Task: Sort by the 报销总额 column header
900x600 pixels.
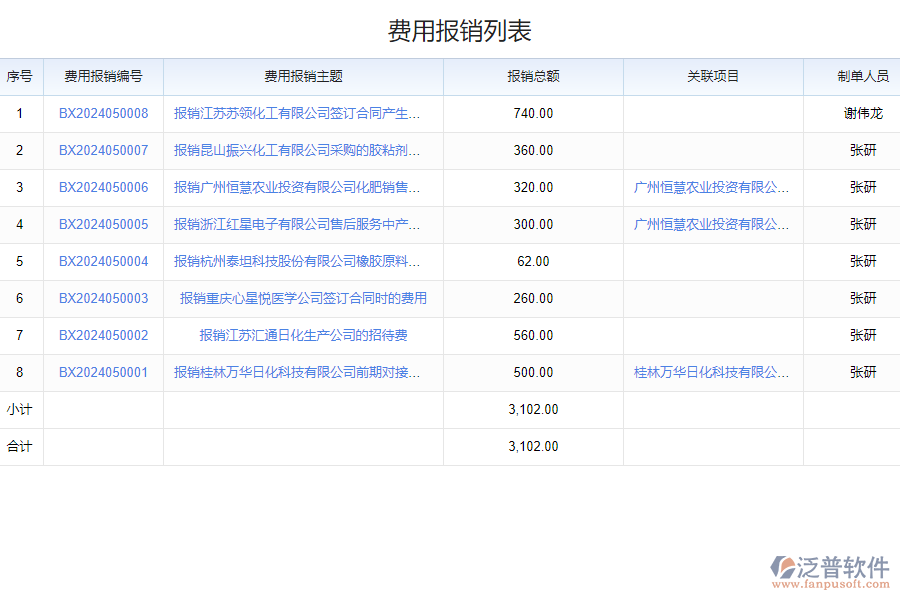Action: pyautogui.click(x=532, y=76)
